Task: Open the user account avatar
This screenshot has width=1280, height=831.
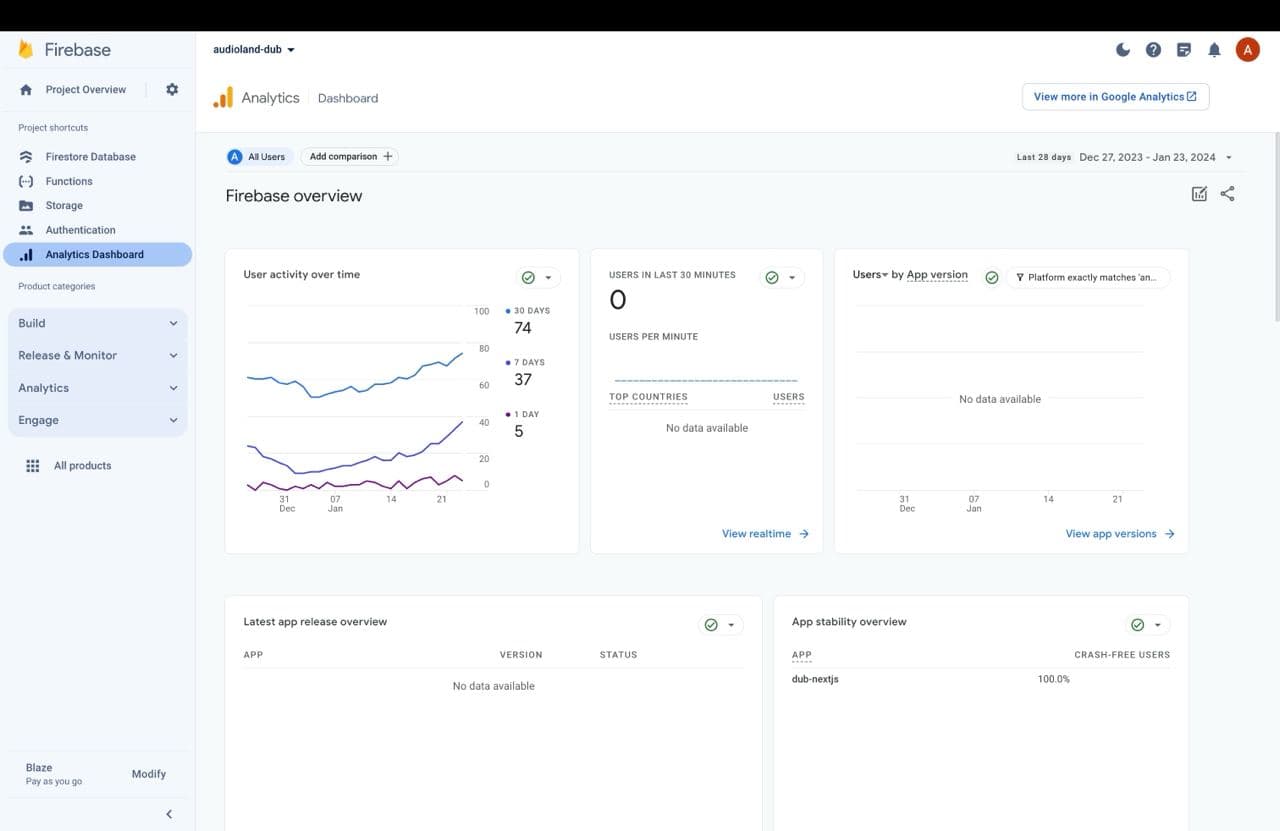Action: [1247, 49]
